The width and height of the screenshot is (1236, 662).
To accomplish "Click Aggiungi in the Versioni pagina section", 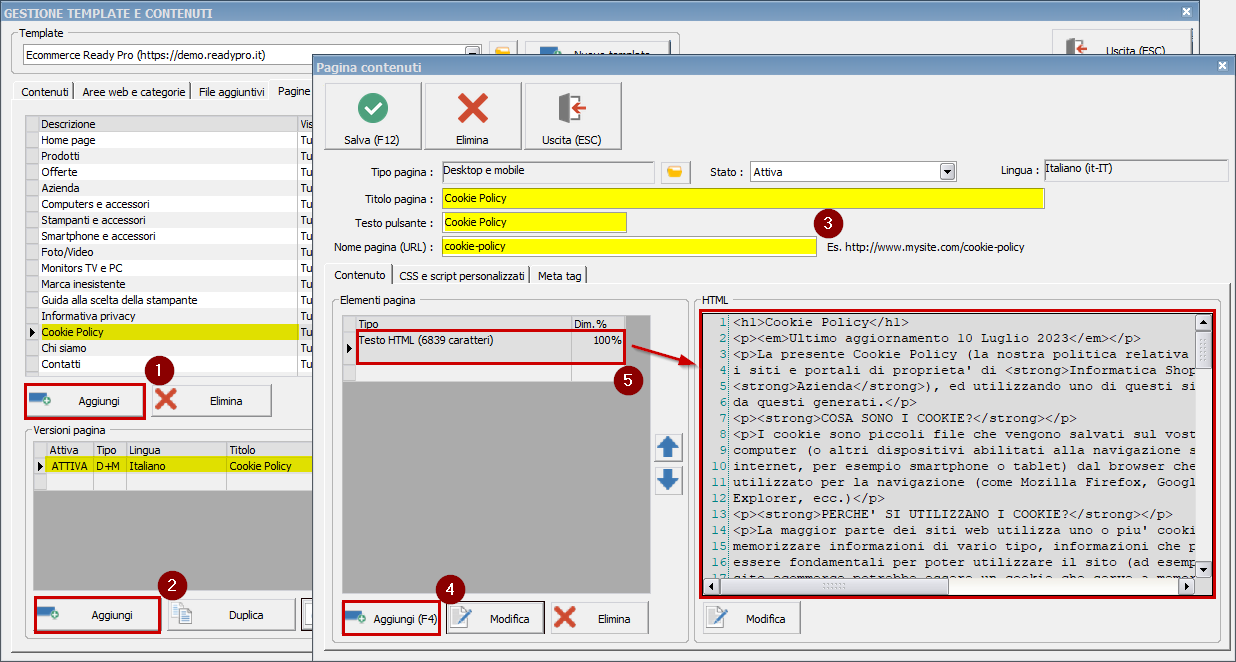I will (97, 615).
